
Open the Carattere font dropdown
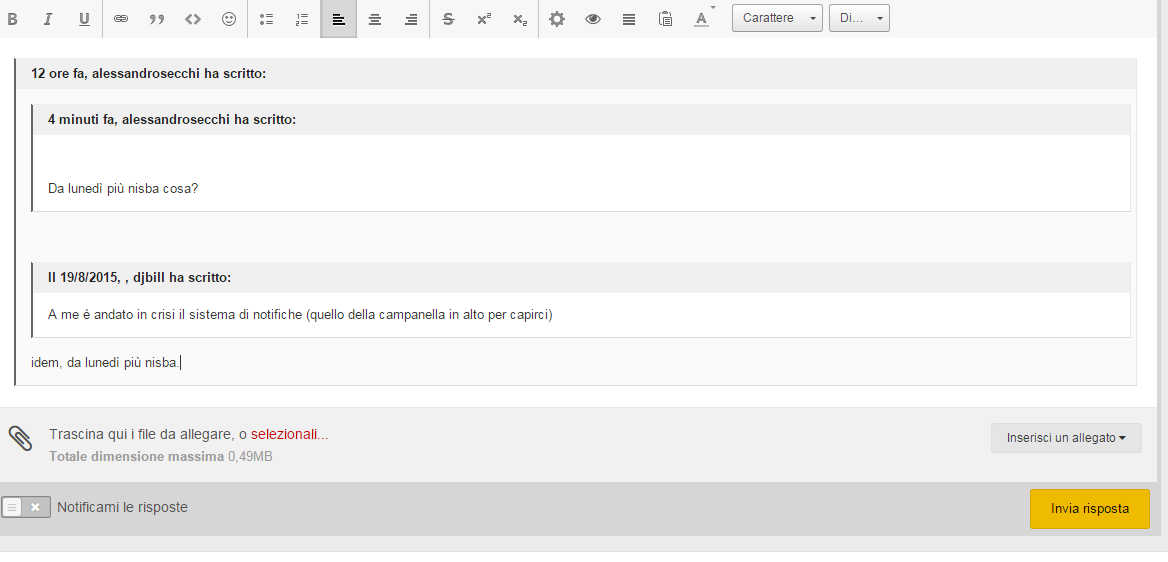(x=777, y=18)
